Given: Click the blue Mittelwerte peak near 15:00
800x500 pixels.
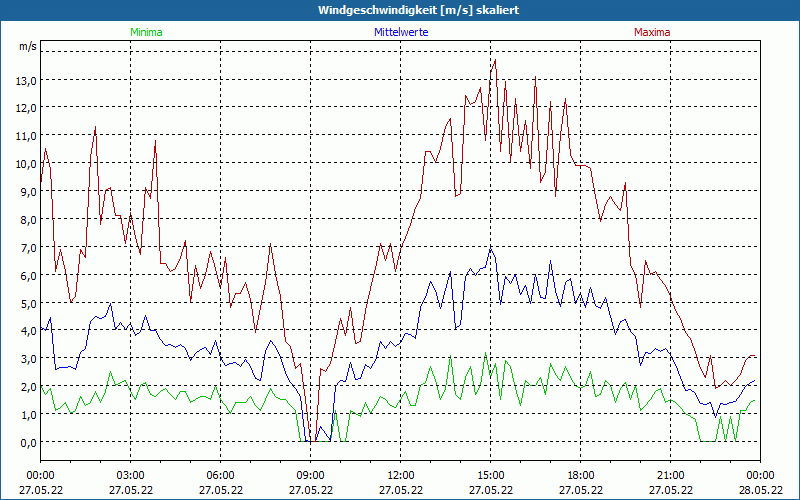Looking at the screenshot, I should click(491, 248).
